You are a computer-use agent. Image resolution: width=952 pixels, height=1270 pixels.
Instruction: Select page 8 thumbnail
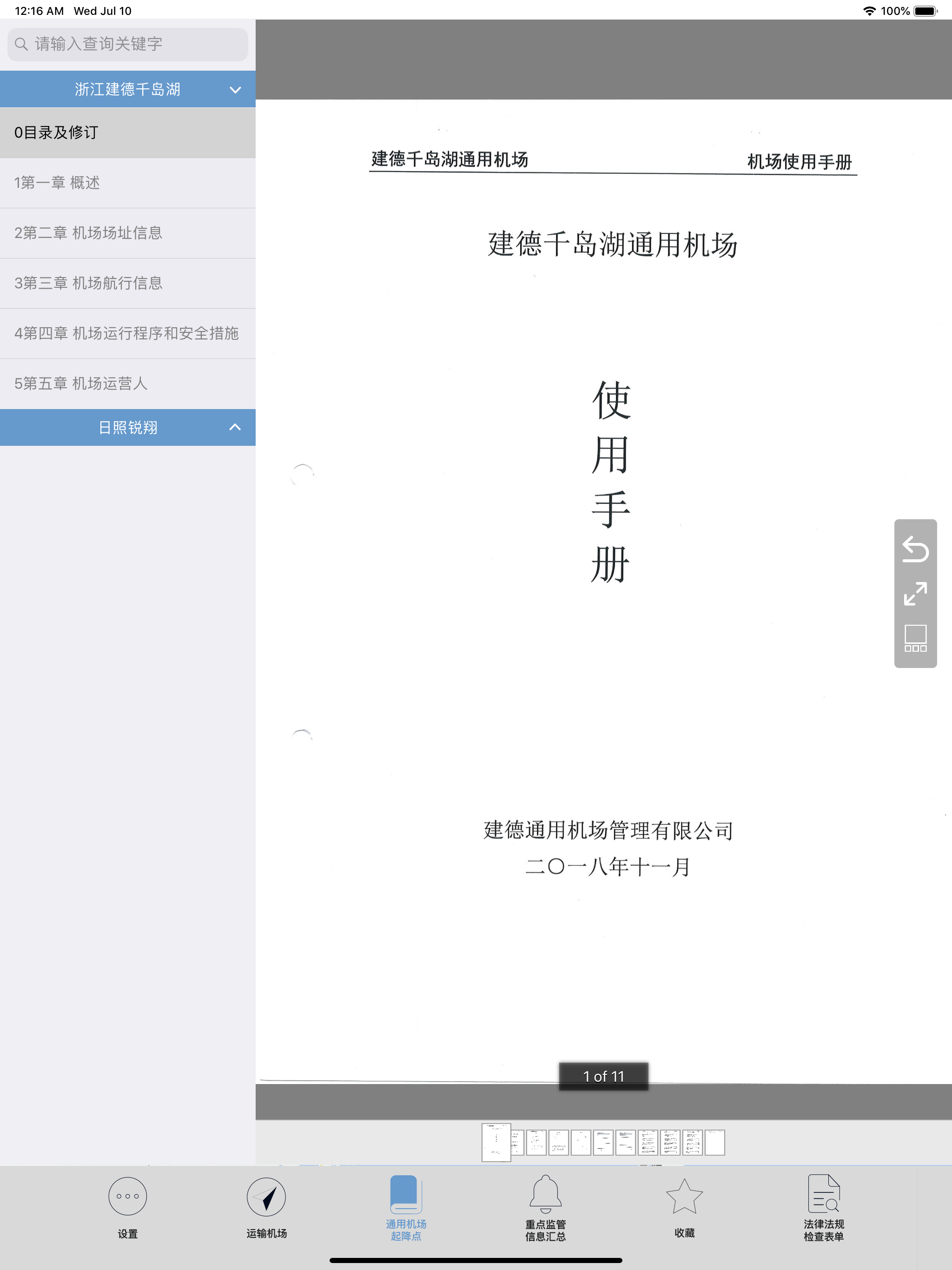[648, 1143]
